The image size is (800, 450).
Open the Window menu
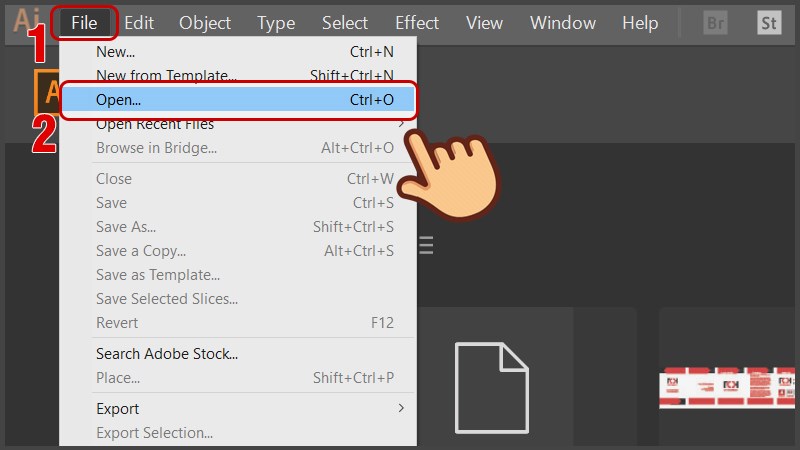point(563,22)
